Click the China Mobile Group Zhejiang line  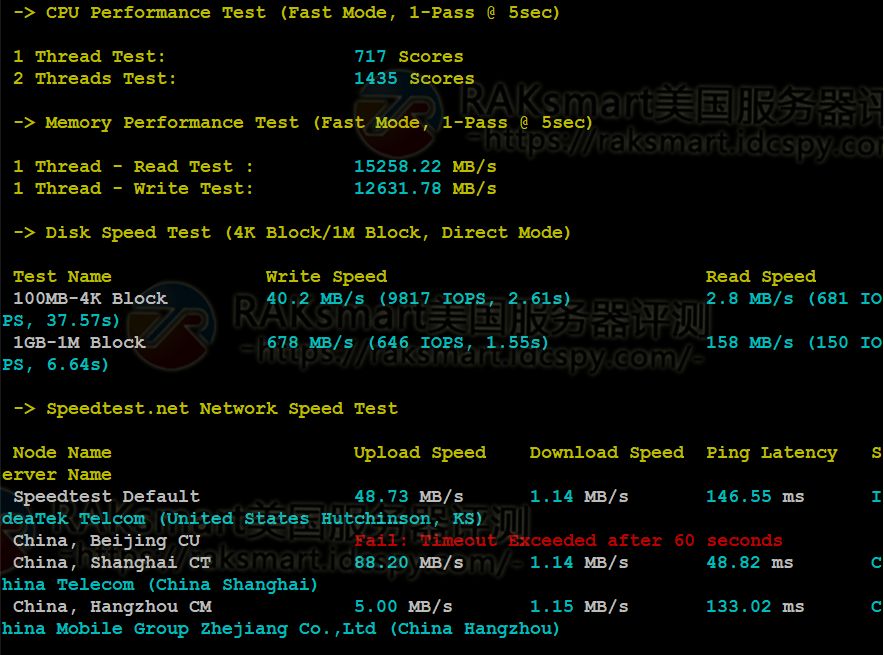tap(281, 629)
